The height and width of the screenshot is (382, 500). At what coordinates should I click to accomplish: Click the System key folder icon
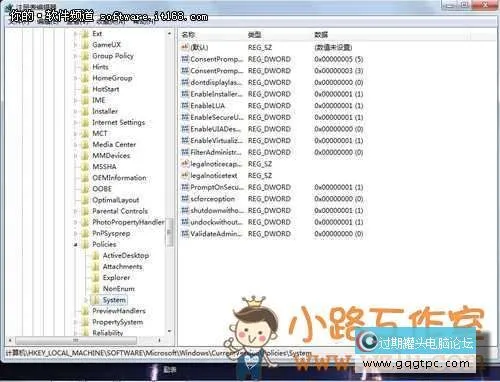pyautogui.click(x=96, y=300)
